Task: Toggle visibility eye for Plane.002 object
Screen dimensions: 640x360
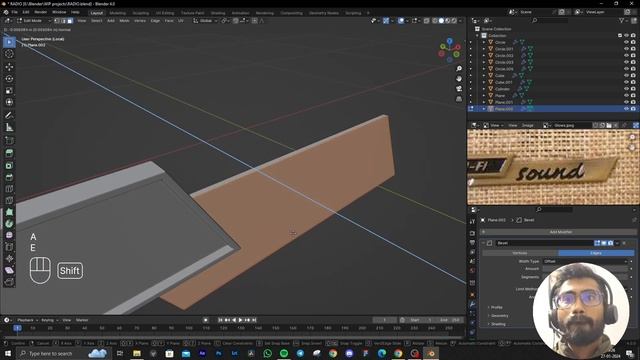Action: [626, 109]
